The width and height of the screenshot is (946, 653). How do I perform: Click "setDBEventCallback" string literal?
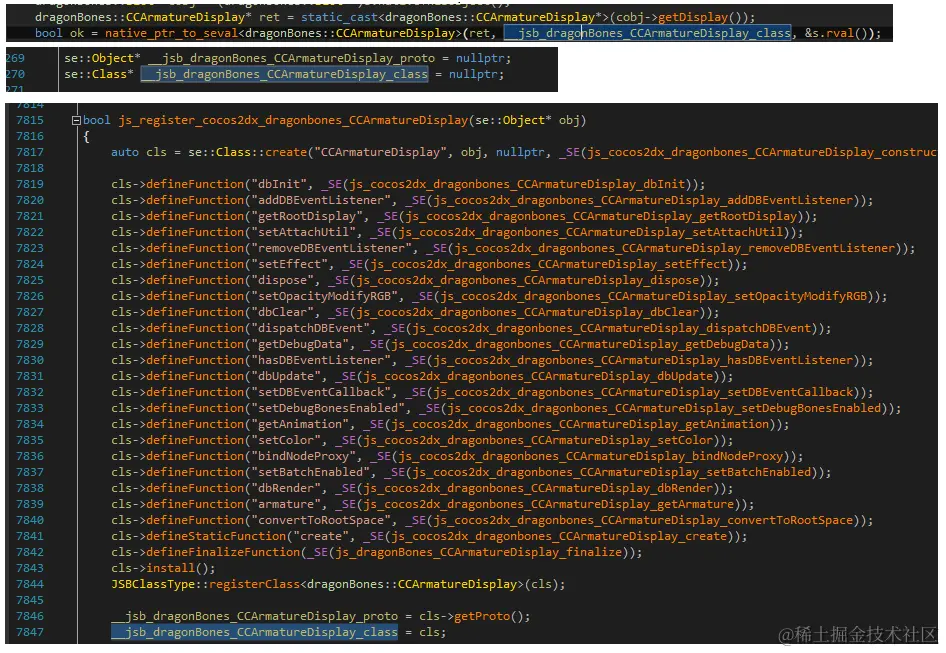(x=321, y=392)
